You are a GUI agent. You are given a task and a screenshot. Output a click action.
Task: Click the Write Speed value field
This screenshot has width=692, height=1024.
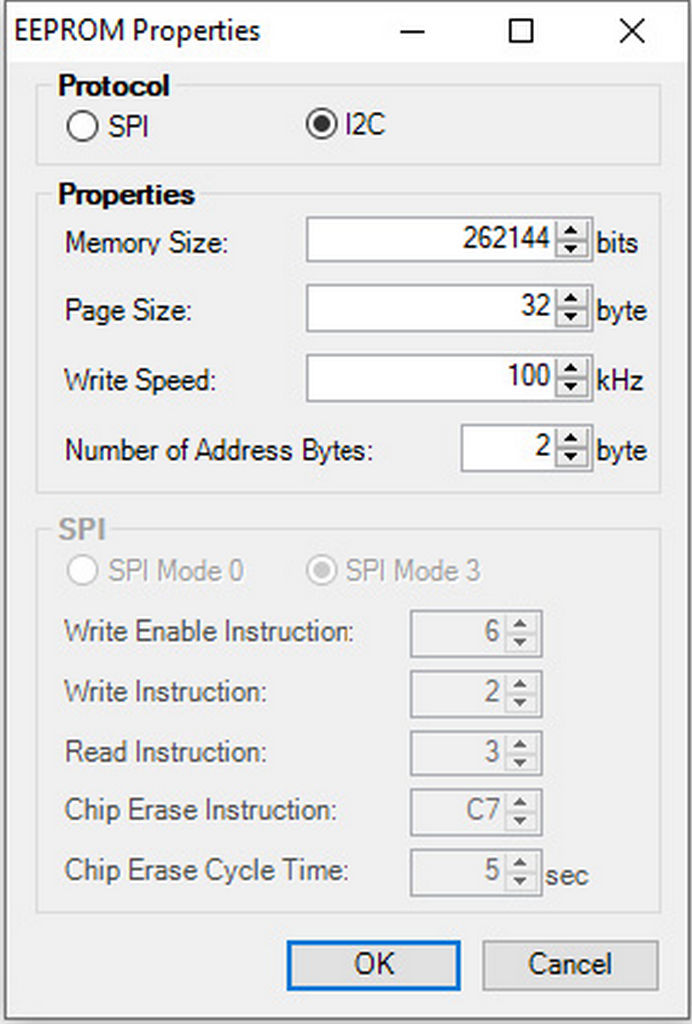click(x=432, y=378)
